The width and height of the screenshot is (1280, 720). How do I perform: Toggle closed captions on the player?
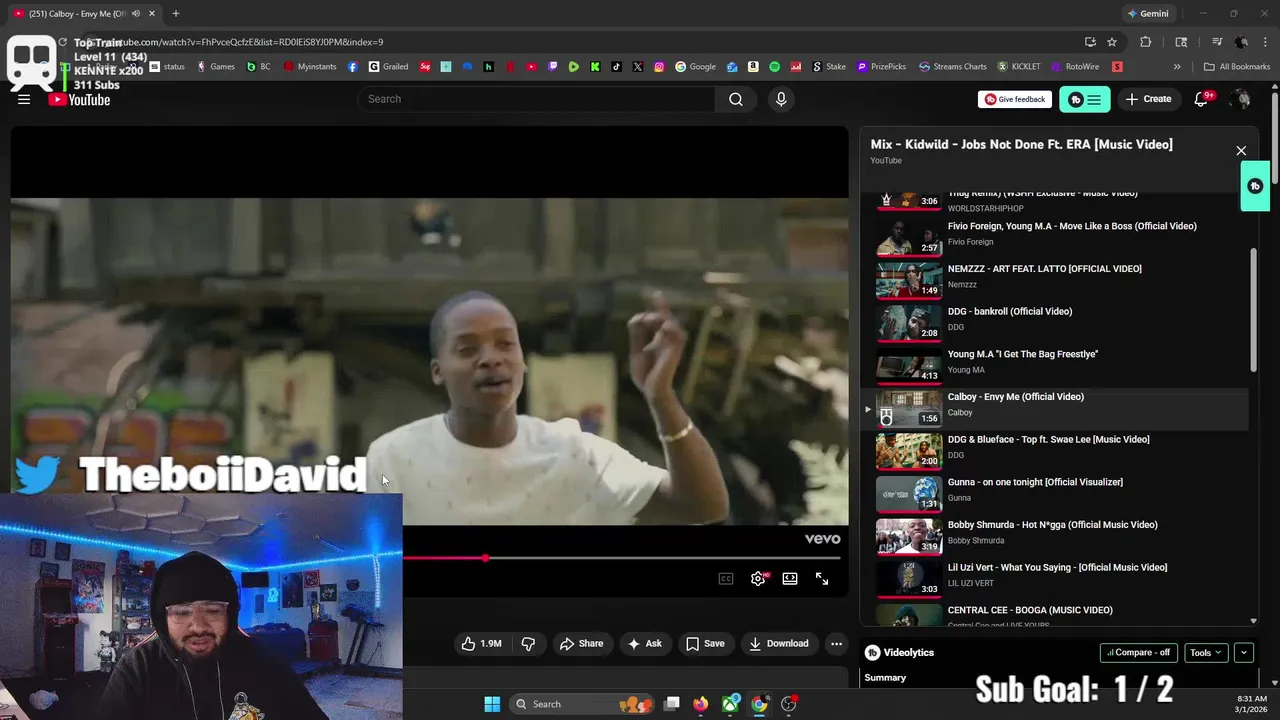click(x=726, y=578)
